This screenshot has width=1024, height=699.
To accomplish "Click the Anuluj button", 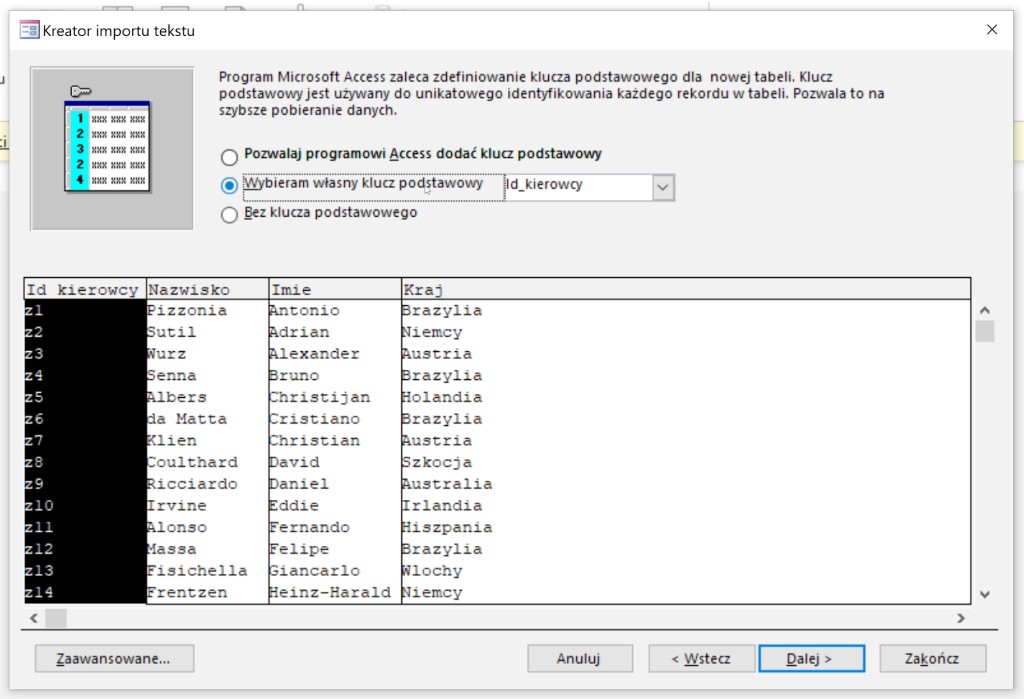I will tap(579, 658).
